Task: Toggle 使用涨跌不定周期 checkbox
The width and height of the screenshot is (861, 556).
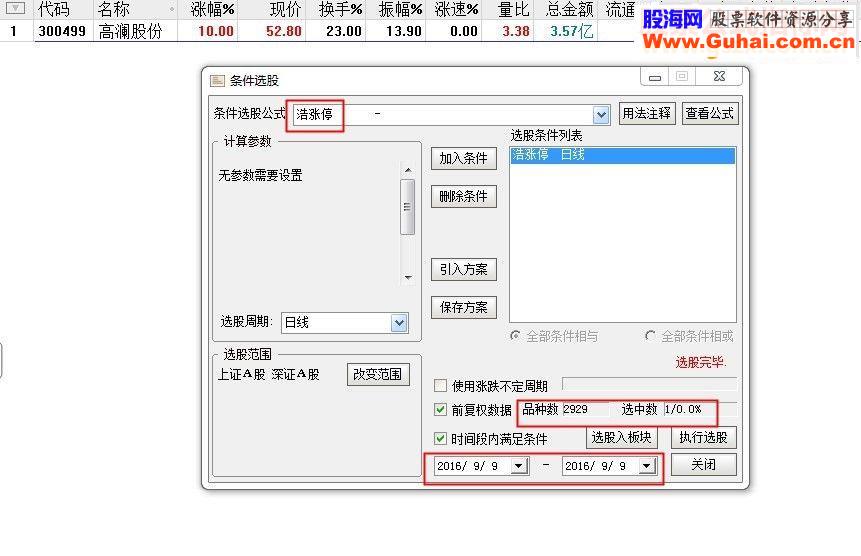Action: pyautogui.click(x=440, y=386)
